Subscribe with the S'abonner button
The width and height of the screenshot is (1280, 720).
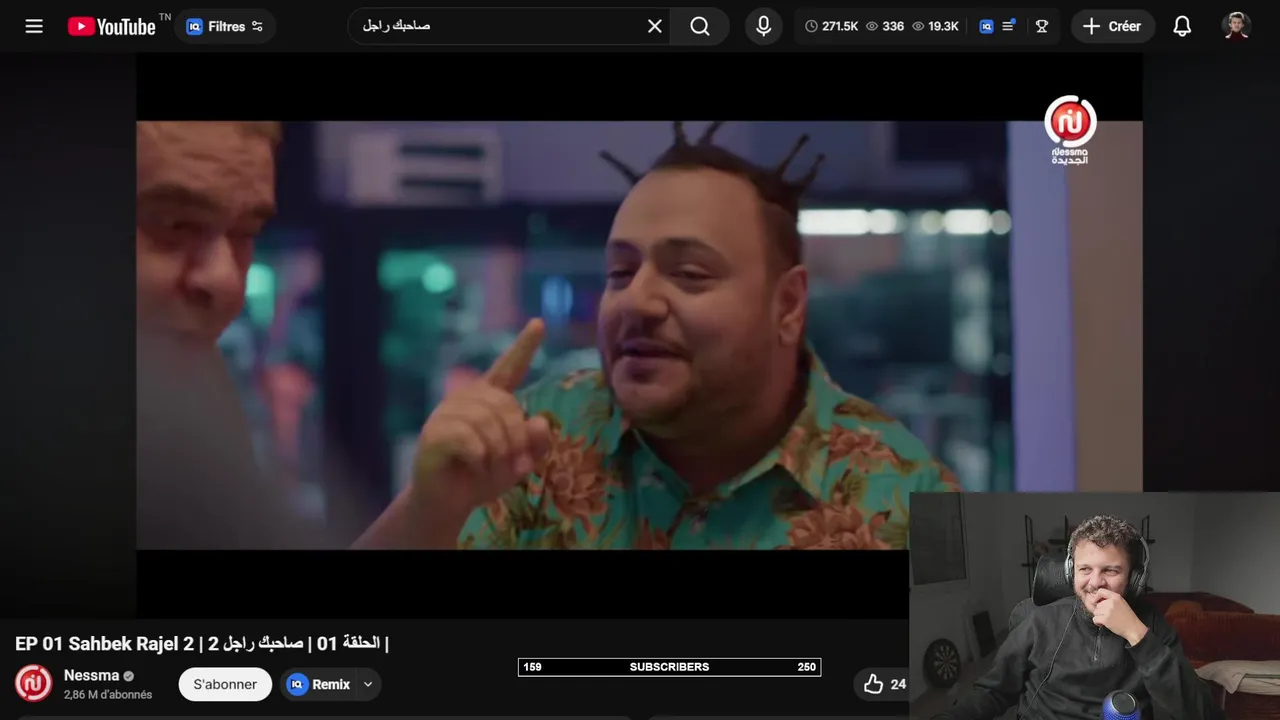coord(225,684)
